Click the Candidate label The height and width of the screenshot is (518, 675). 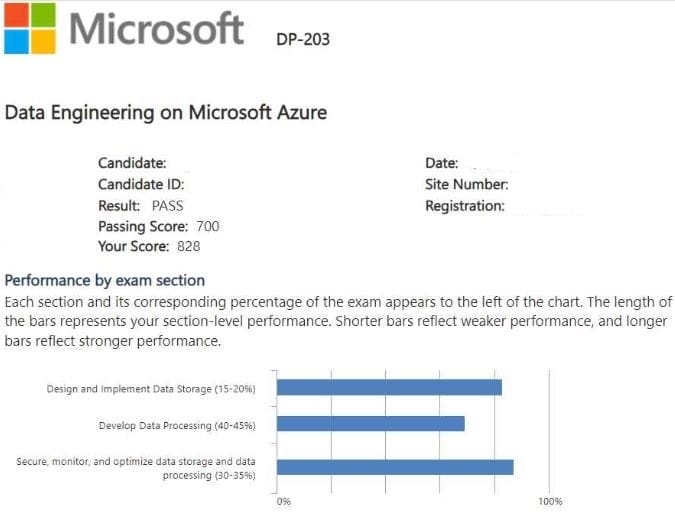tap(132, 163)
